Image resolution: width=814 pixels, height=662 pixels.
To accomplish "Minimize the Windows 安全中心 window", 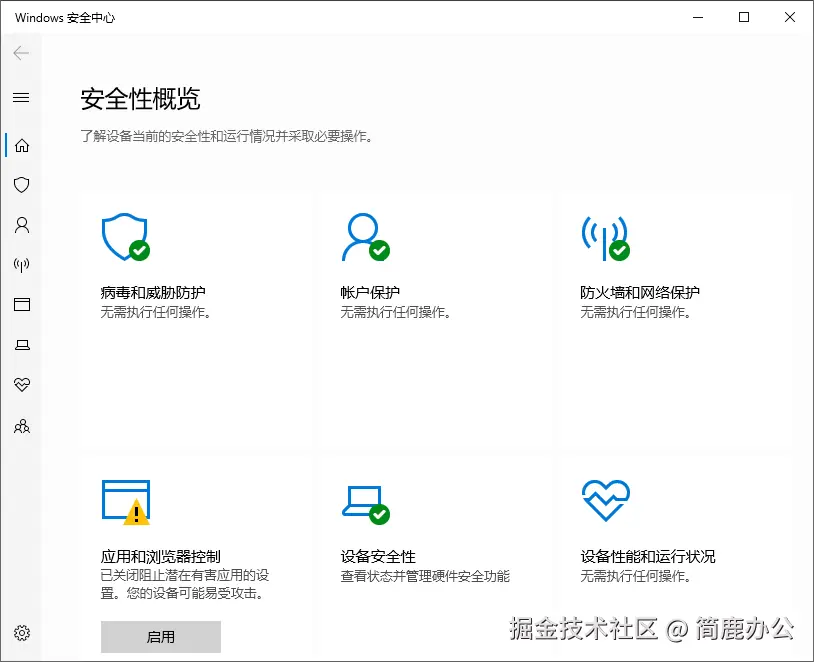I will click(x=698, y=17).
